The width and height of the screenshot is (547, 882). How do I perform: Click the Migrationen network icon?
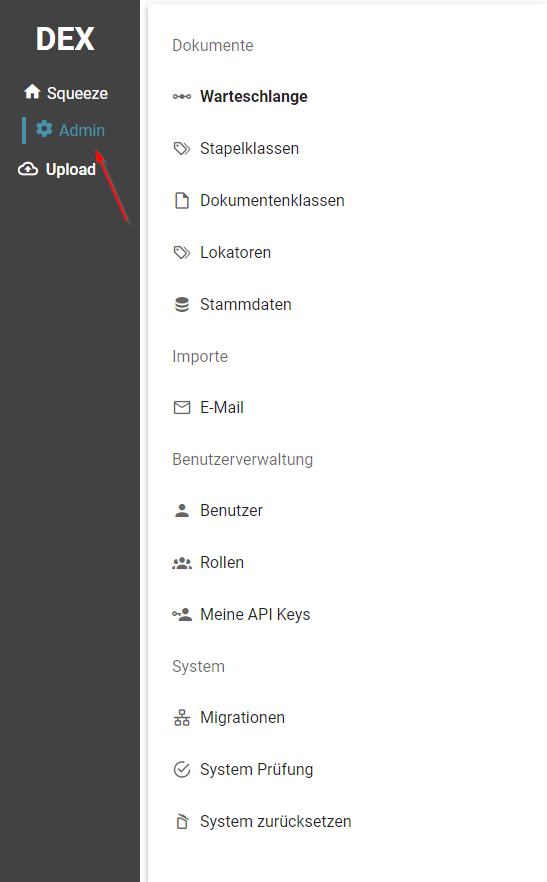[x=182, y=718]
